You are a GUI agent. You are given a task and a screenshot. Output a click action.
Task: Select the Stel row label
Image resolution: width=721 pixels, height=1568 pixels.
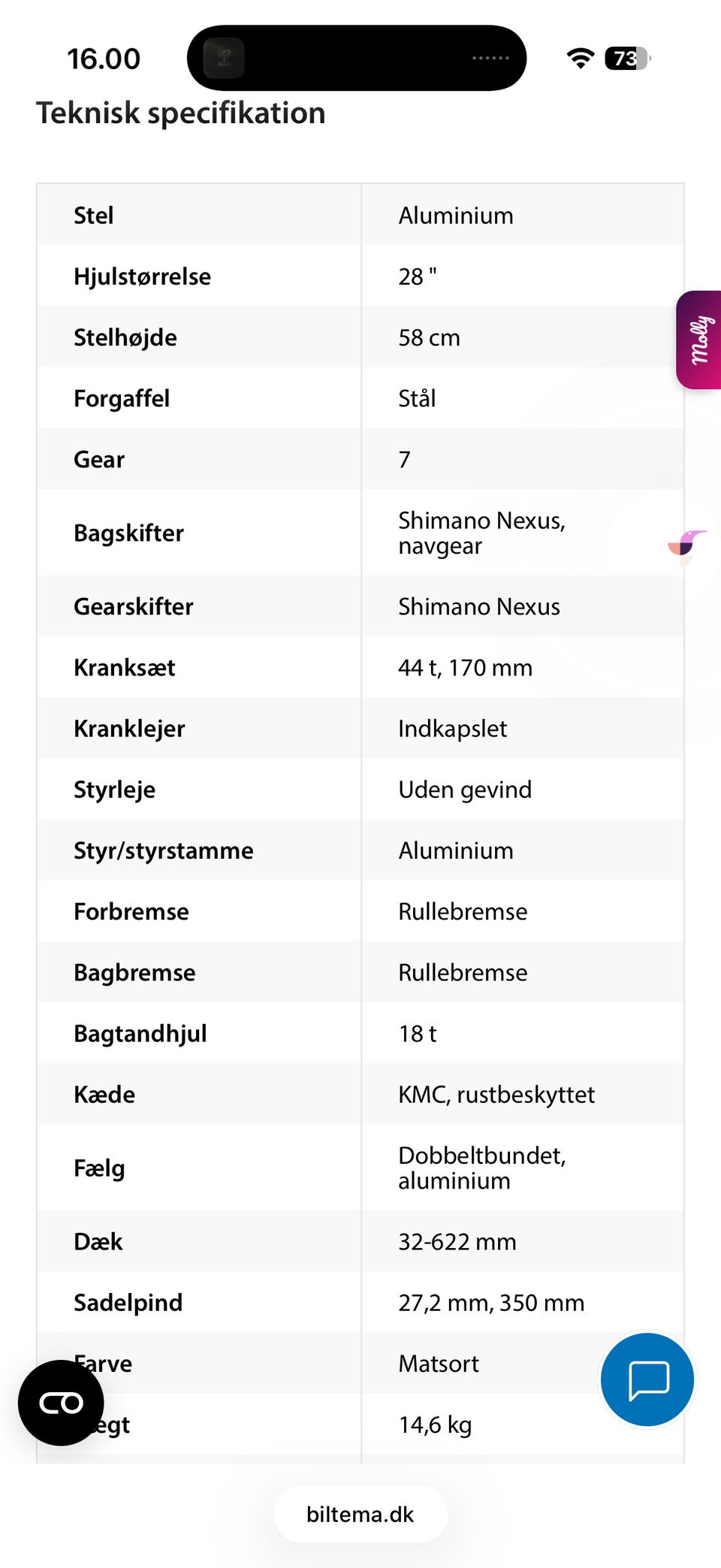pos(94,216)
